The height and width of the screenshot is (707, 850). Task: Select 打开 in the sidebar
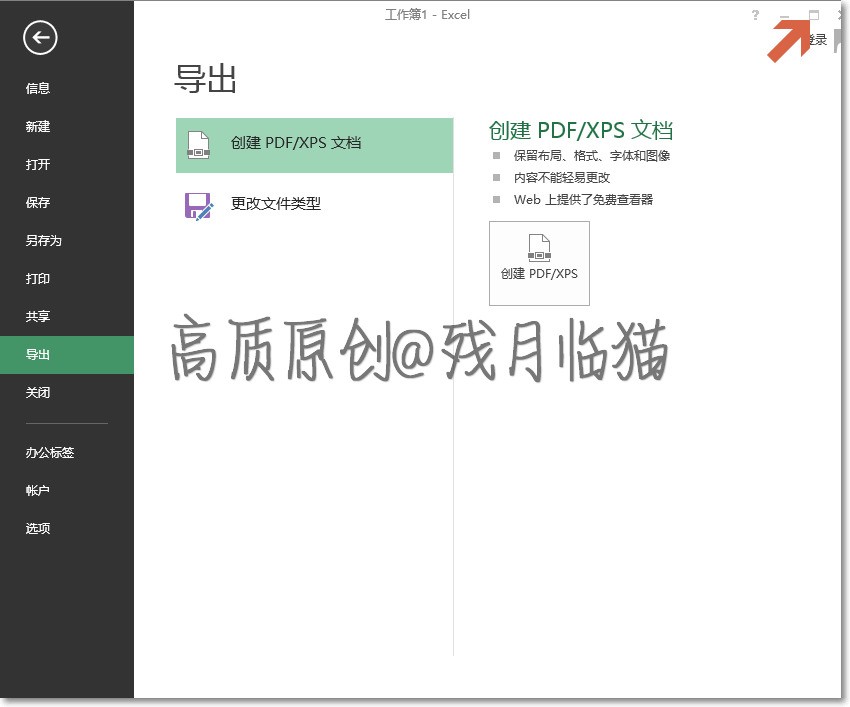[38, 165]
